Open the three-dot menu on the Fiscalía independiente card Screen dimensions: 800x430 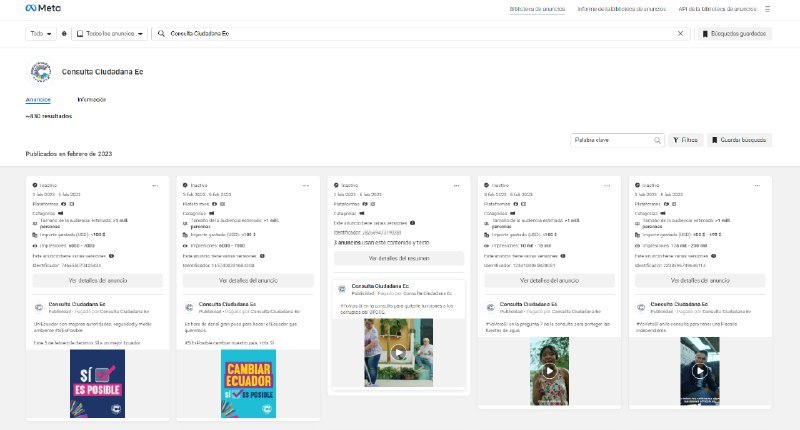(x=757, y=186)
